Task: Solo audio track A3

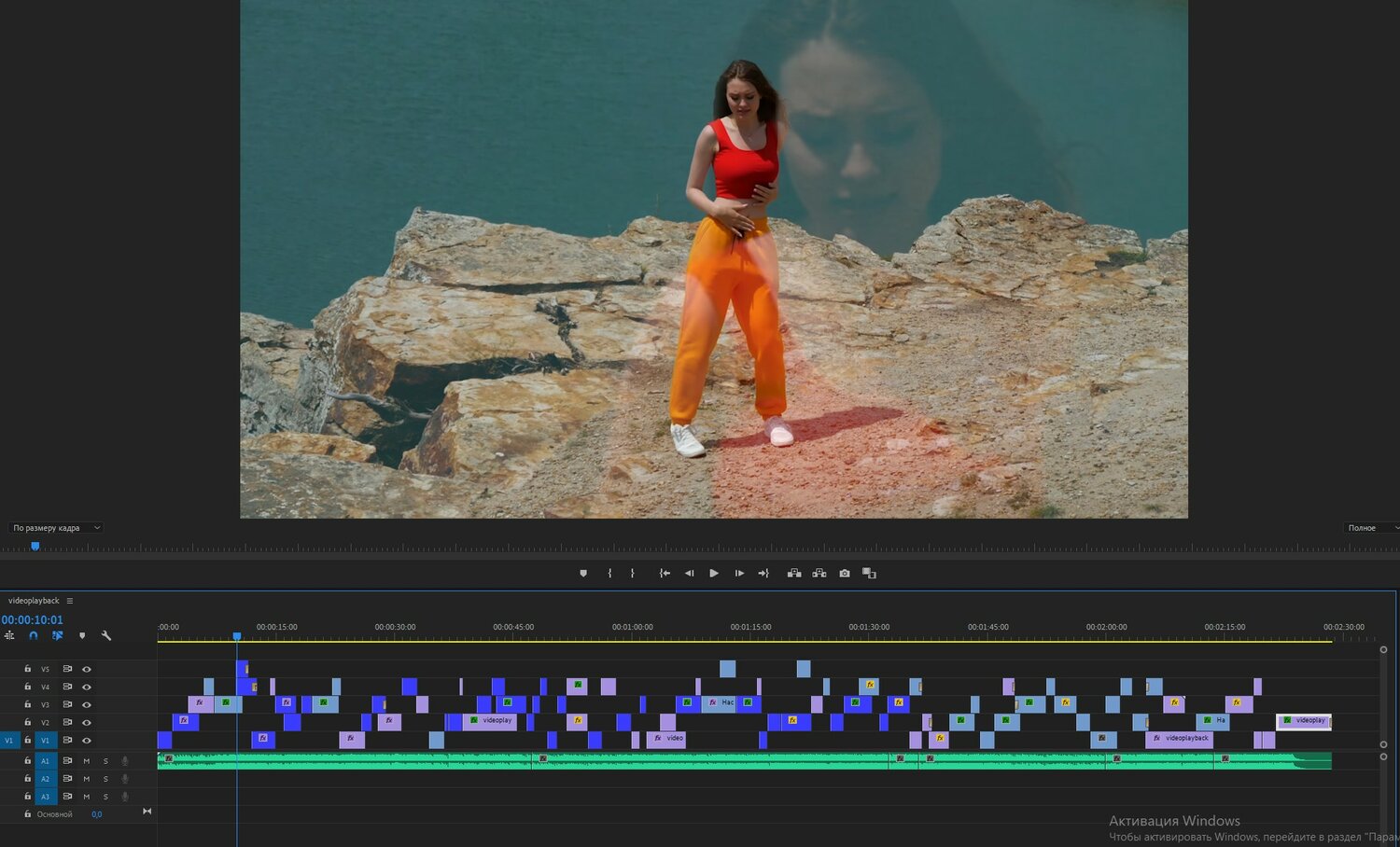Action: 105,797
